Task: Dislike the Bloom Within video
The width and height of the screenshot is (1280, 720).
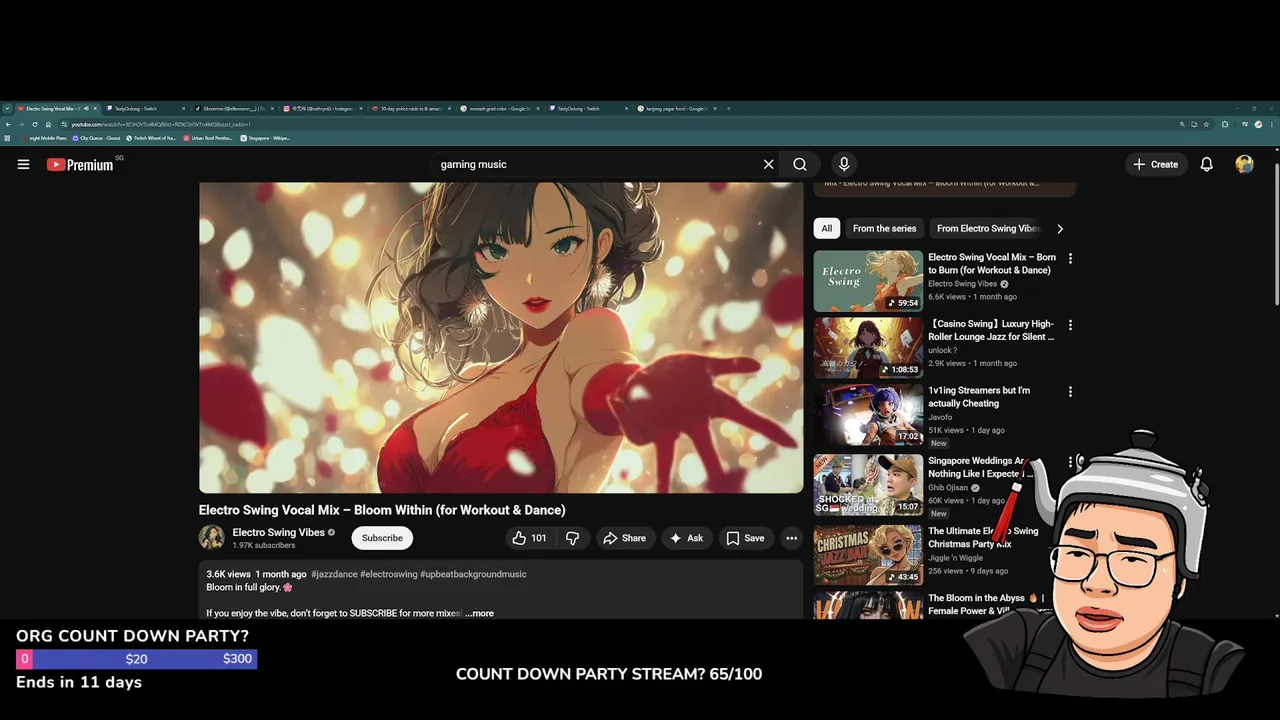Action: [572, 538]
